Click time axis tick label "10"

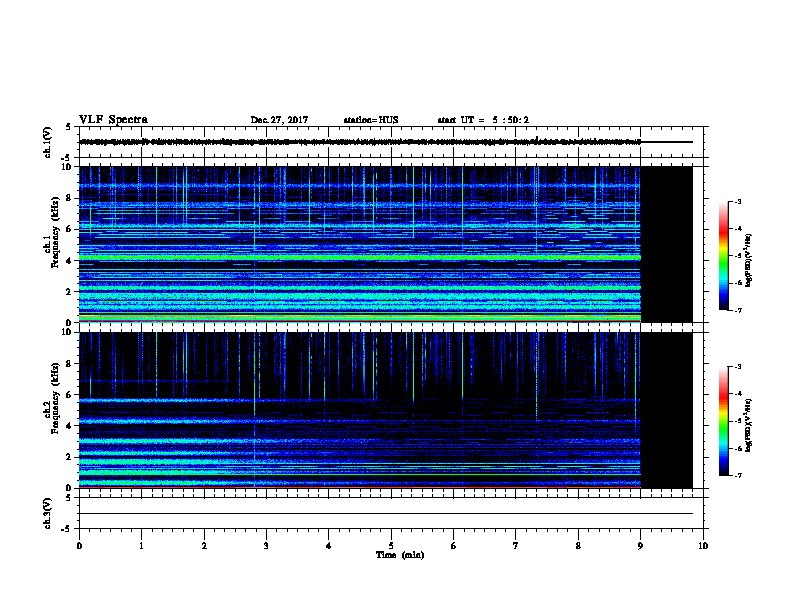(703, 546)
